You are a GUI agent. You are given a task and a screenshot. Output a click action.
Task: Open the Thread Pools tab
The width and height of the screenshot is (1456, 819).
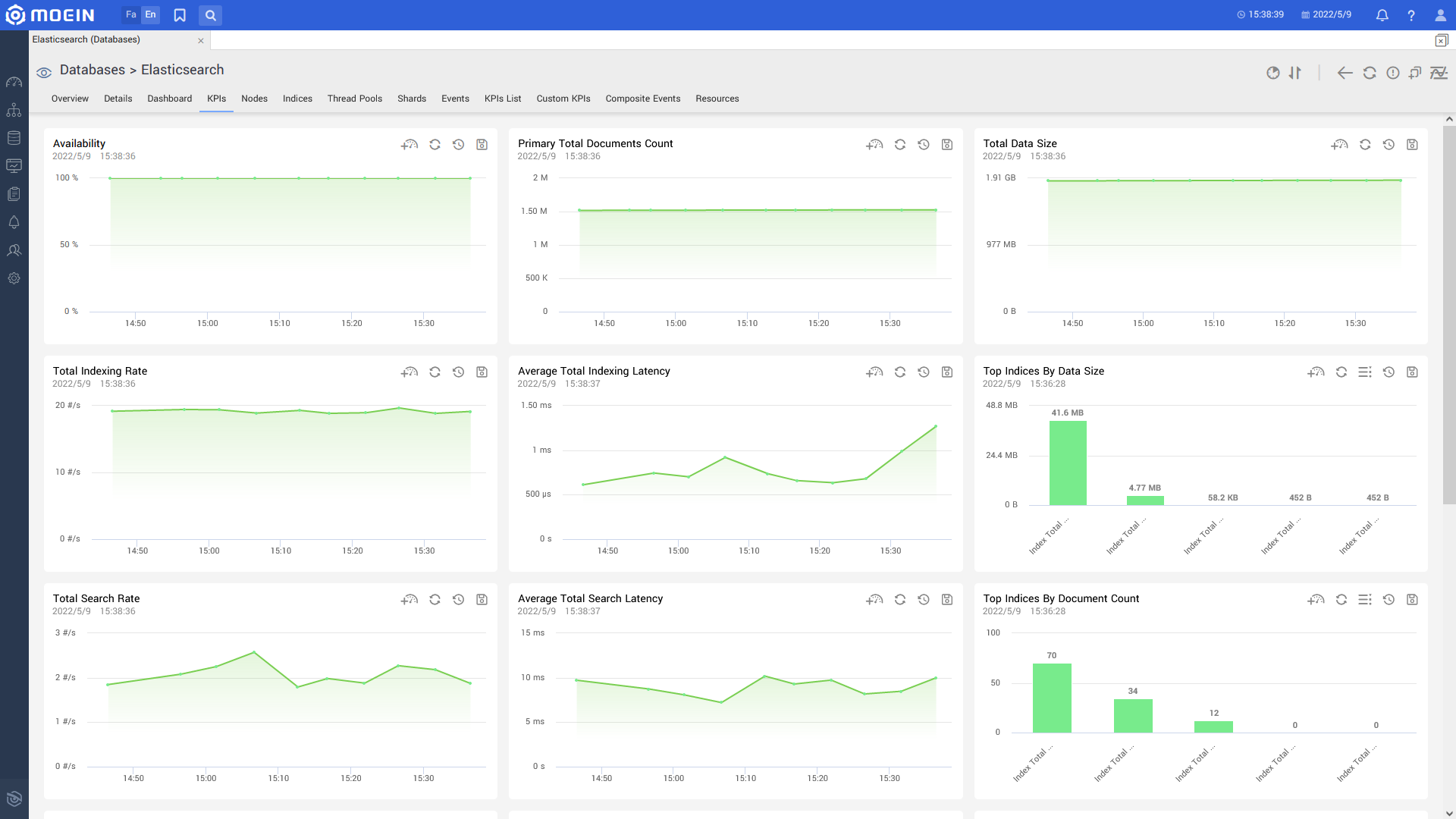pos(355,99)
